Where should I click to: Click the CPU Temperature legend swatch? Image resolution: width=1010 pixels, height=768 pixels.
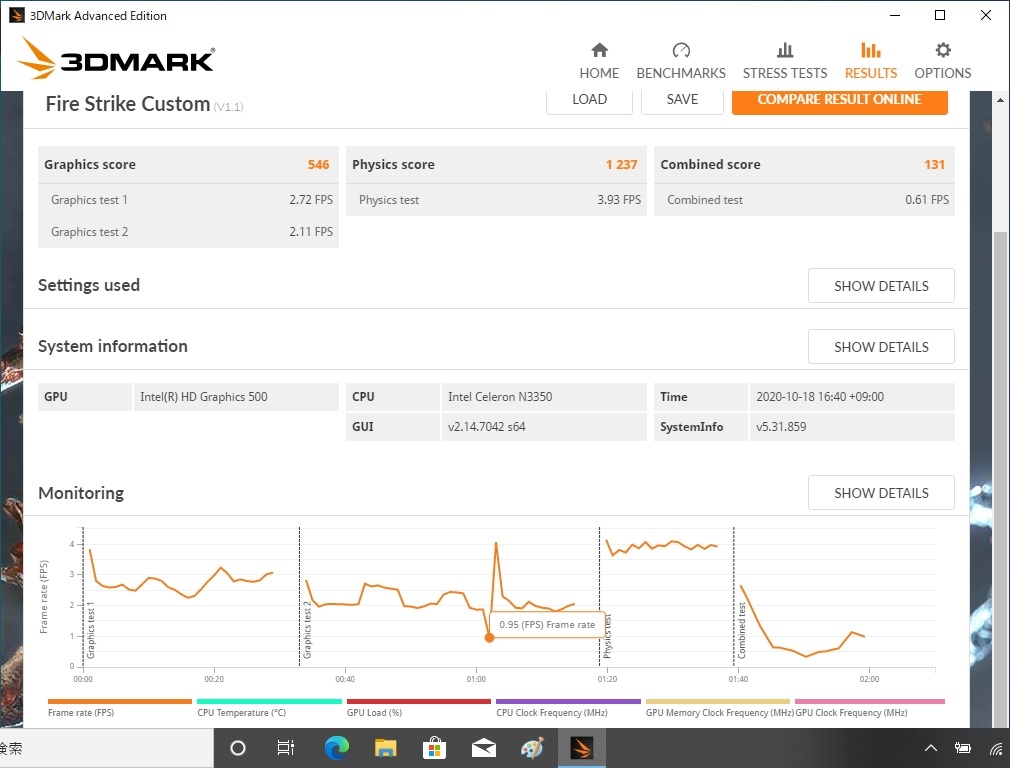pos(269,702)
